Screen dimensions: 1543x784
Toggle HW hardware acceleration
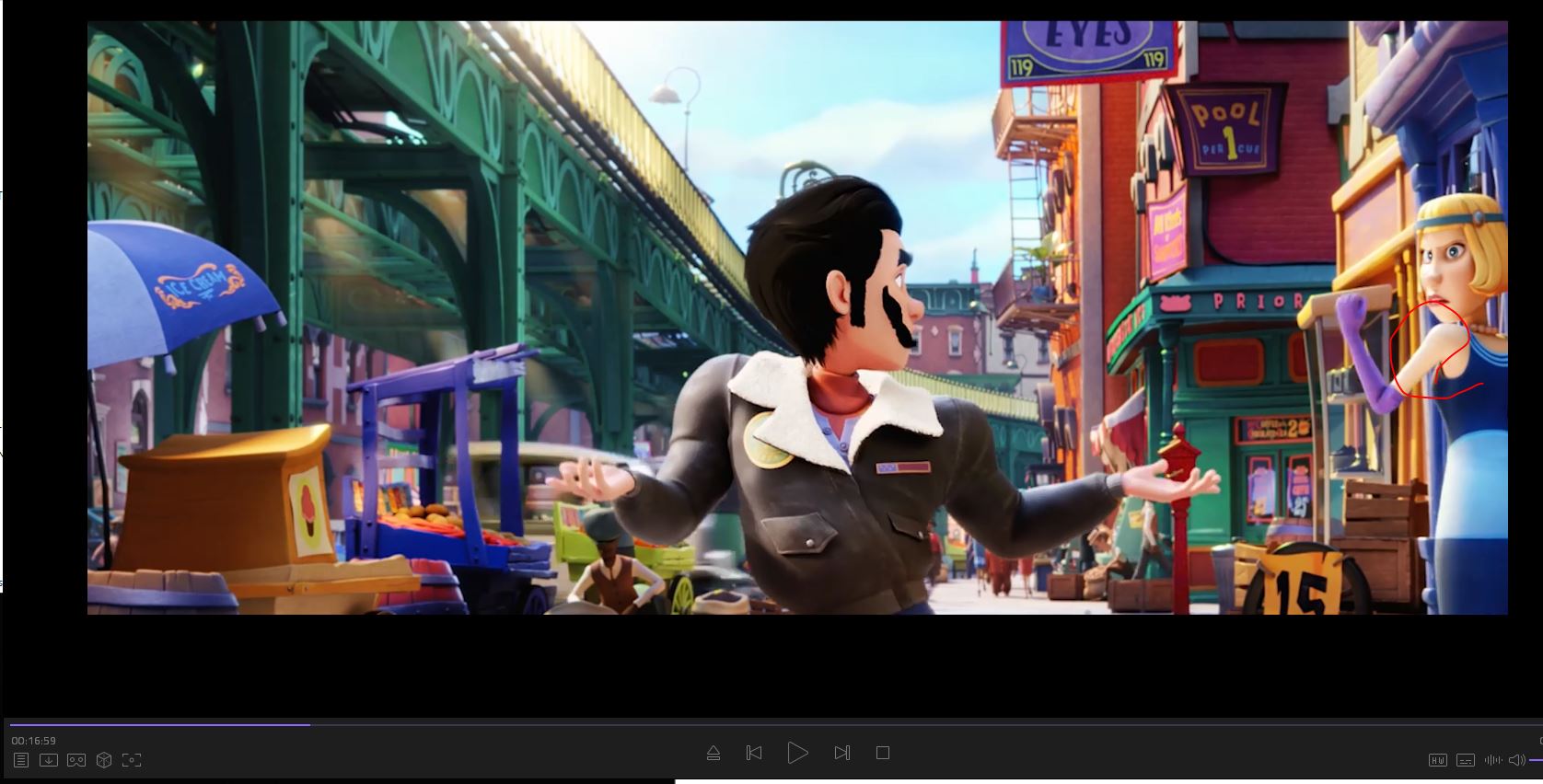tap(1437, 760)
